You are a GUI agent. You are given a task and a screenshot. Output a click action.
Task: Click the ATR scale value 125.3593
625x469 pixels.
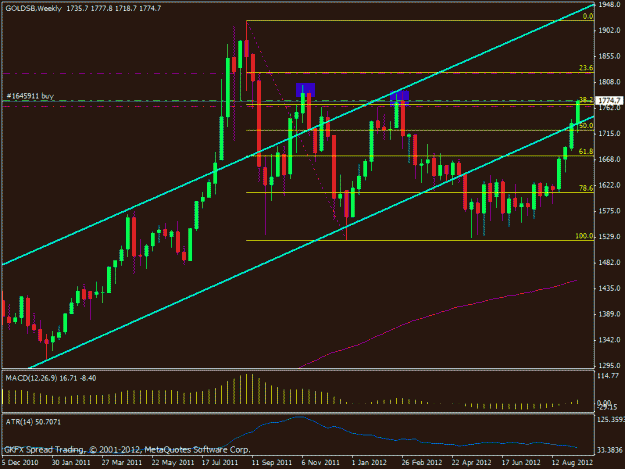(611, 420)
